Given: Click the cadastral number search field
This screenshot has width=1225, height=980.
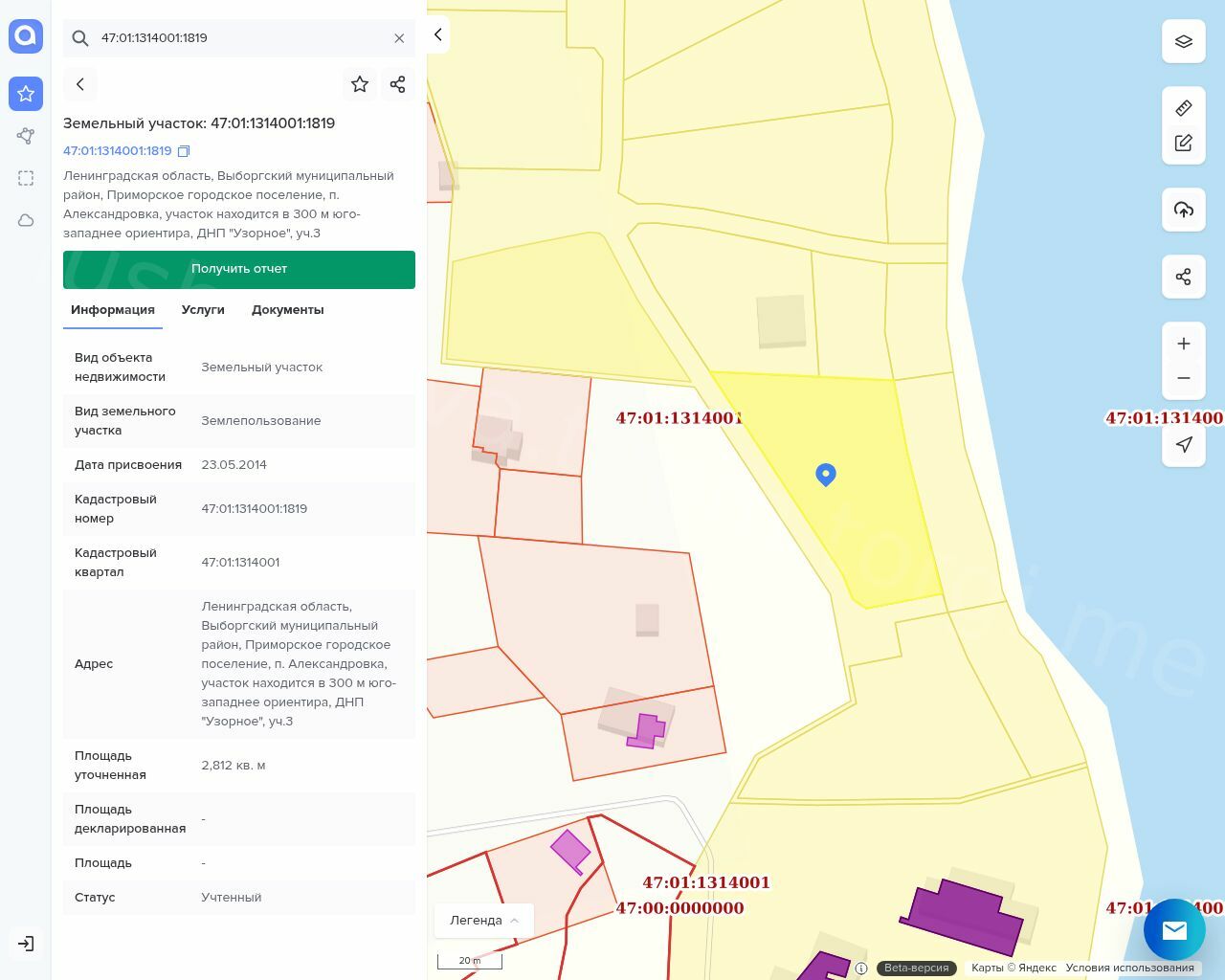Looking at the screenshot, I should [239, 38].
